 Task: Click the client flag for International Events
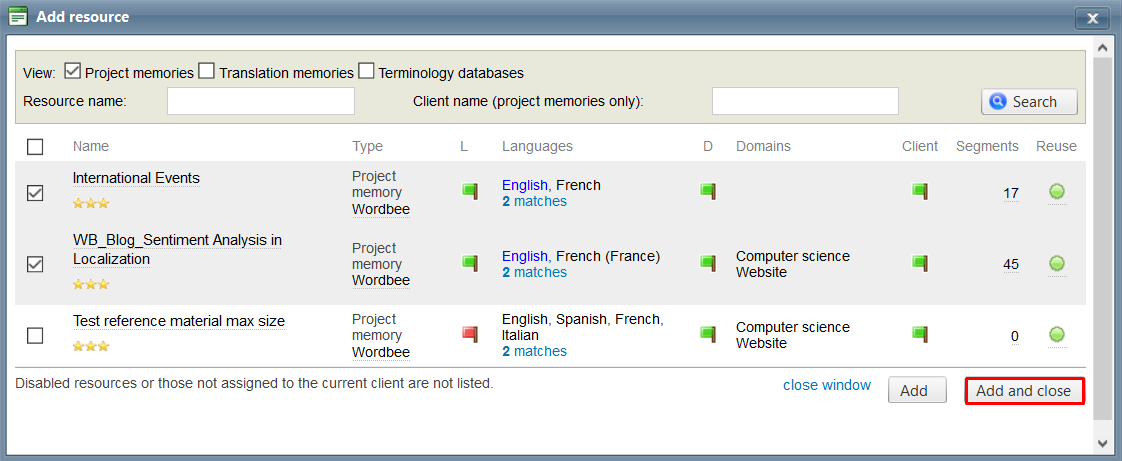pyautogui.click(x=920, y=190)
